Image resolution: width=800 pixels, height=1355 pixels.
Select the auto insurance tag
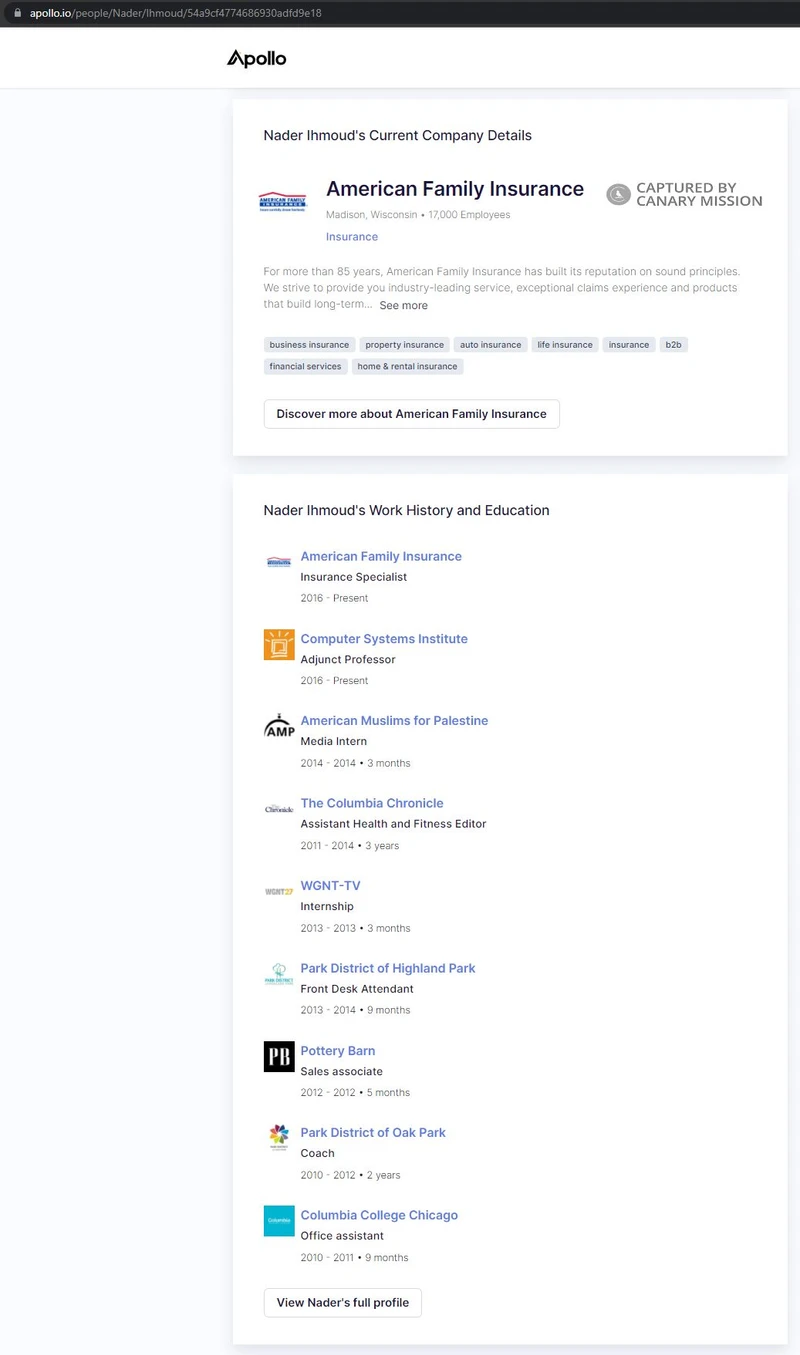(491, 345)
